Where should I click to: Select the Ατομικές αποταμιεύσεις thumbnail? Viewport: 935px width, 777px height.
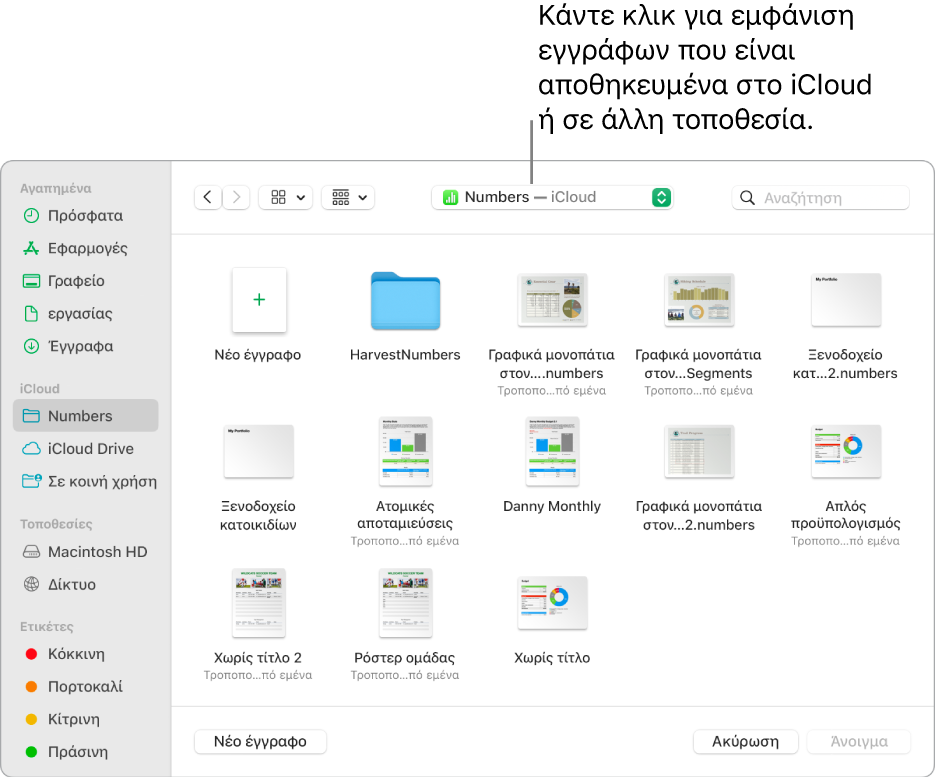(x=405, y=451)
